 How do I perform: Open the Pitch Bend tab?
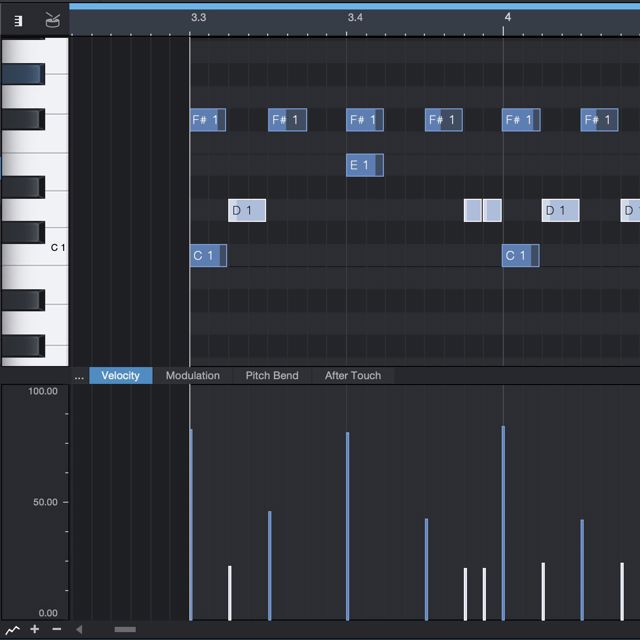[272, 376]
